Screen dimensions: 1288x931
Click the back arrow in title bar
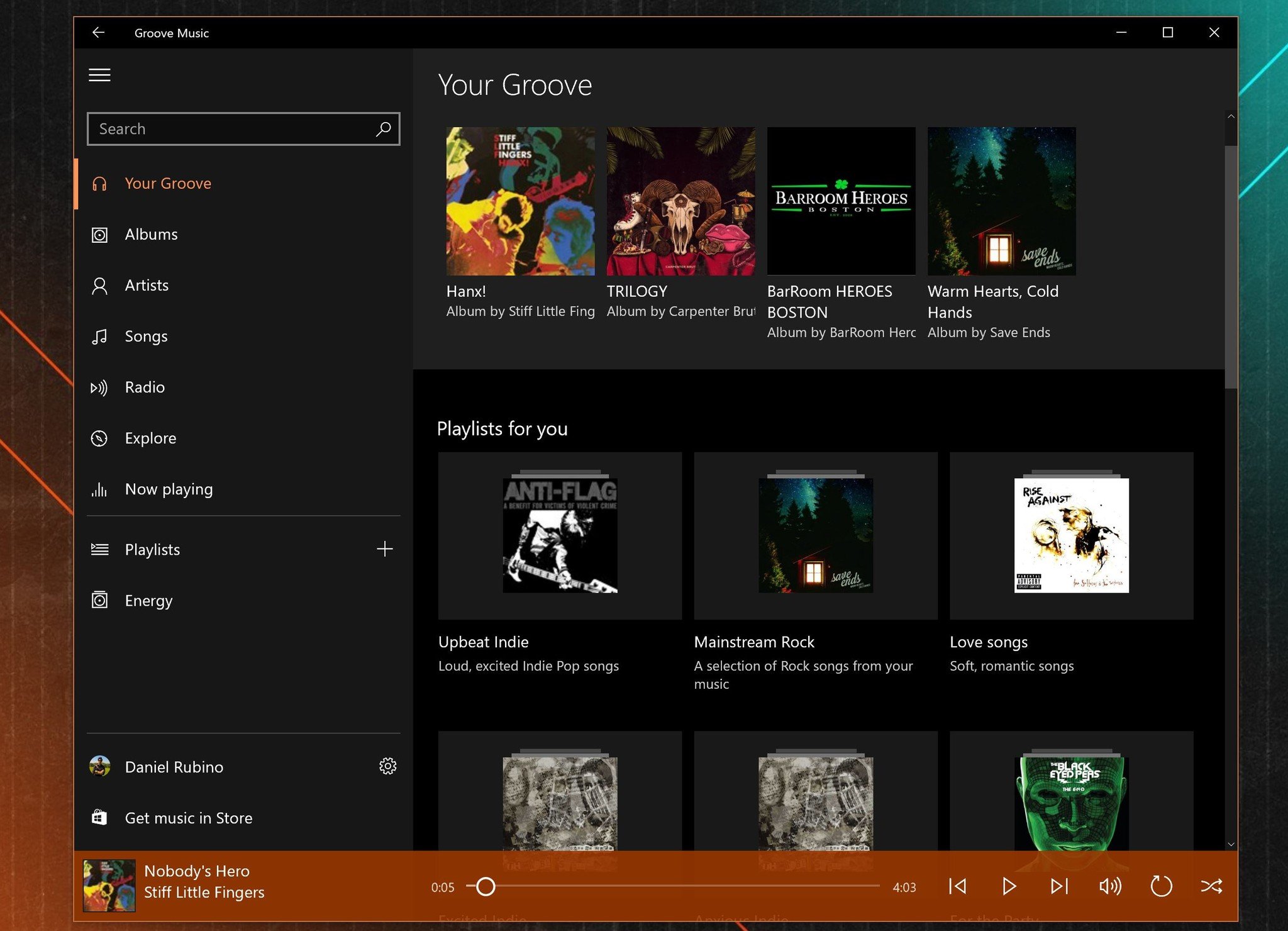99,33
